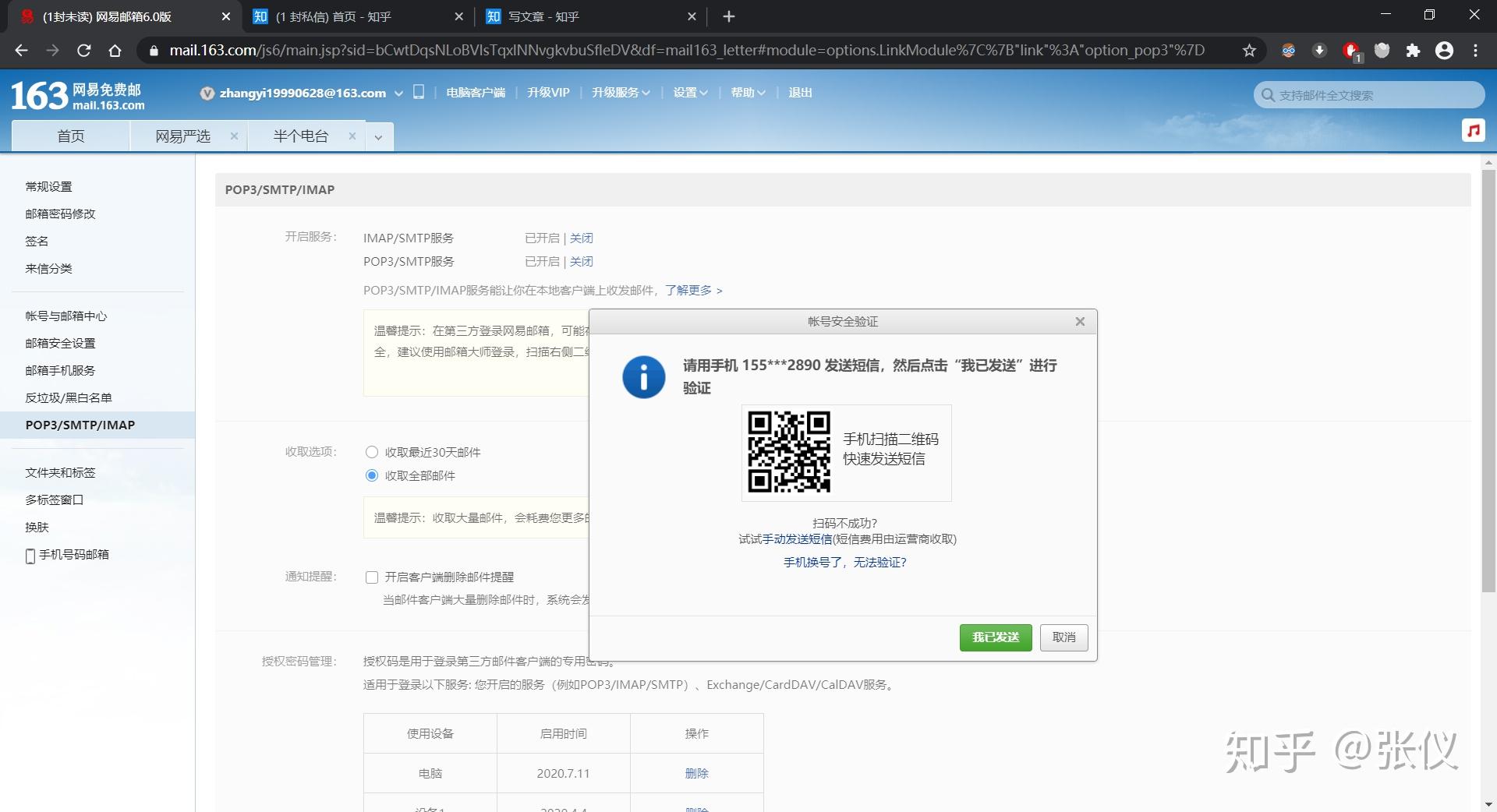
Task: Open the 手机换号了，无法验证 link
Action: 845,563
